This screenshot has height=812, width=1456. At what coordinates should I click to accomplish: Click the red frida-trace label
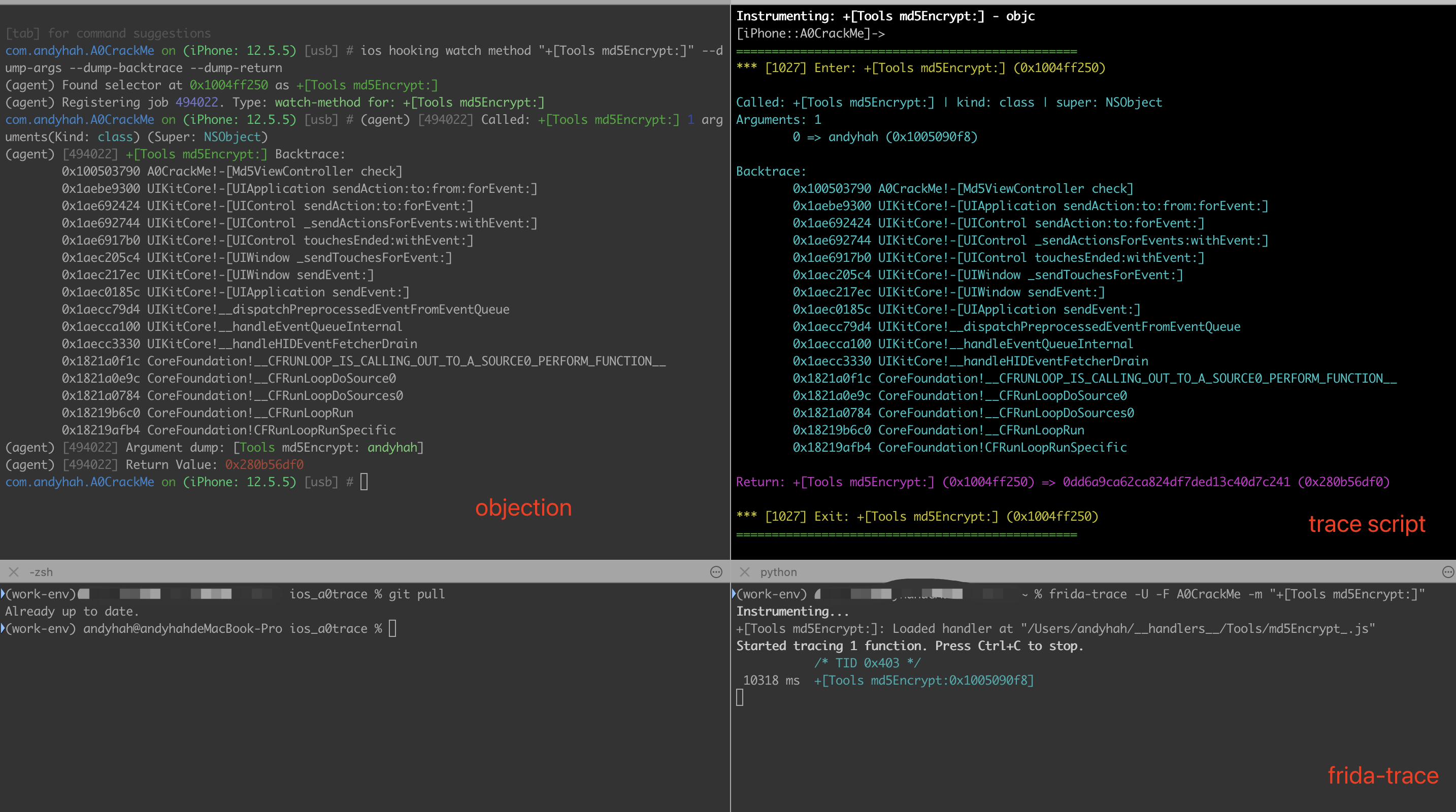(1382, 775)
